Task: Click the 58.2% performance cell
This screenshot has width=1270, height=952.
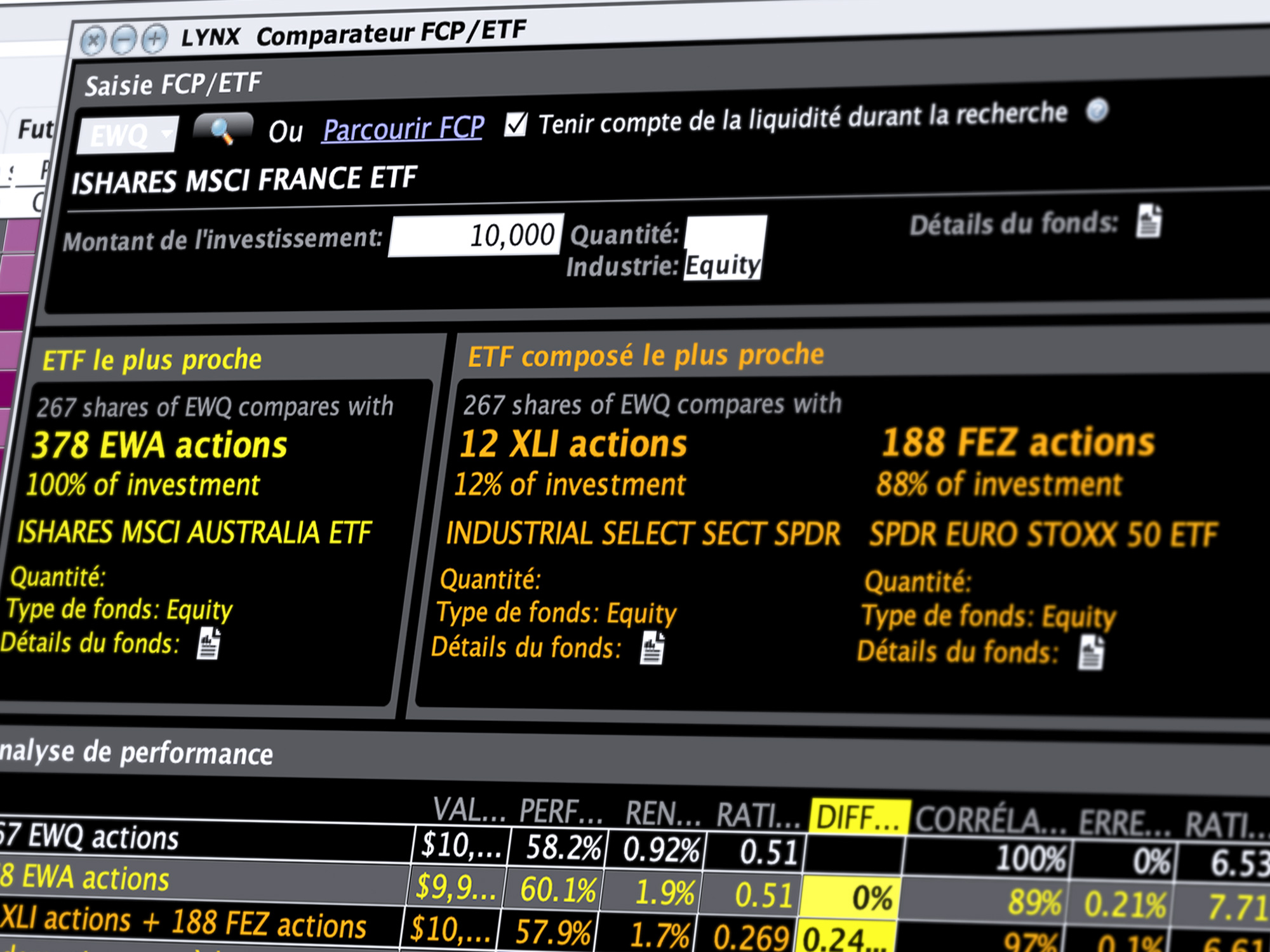Action: tap(560, 848)
